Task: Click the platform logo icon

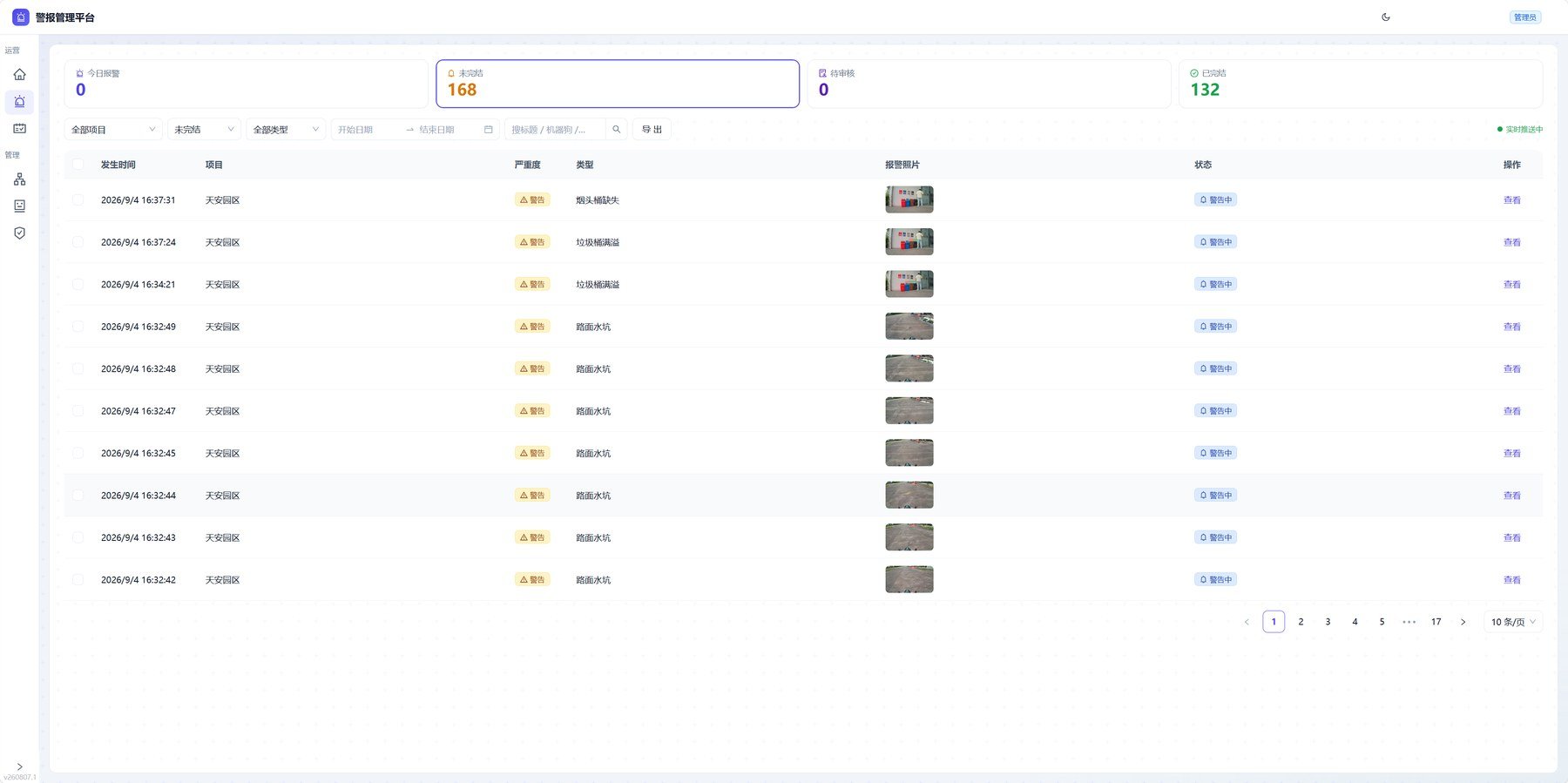Action: (21, 17)
